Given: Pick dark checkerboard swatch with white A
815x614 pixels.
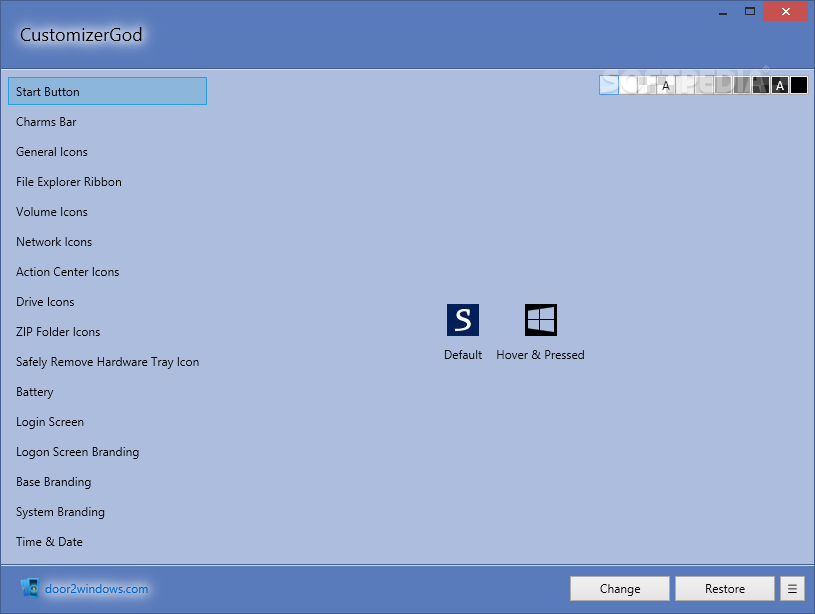Looking at the screenshot, I should [780, 85].
